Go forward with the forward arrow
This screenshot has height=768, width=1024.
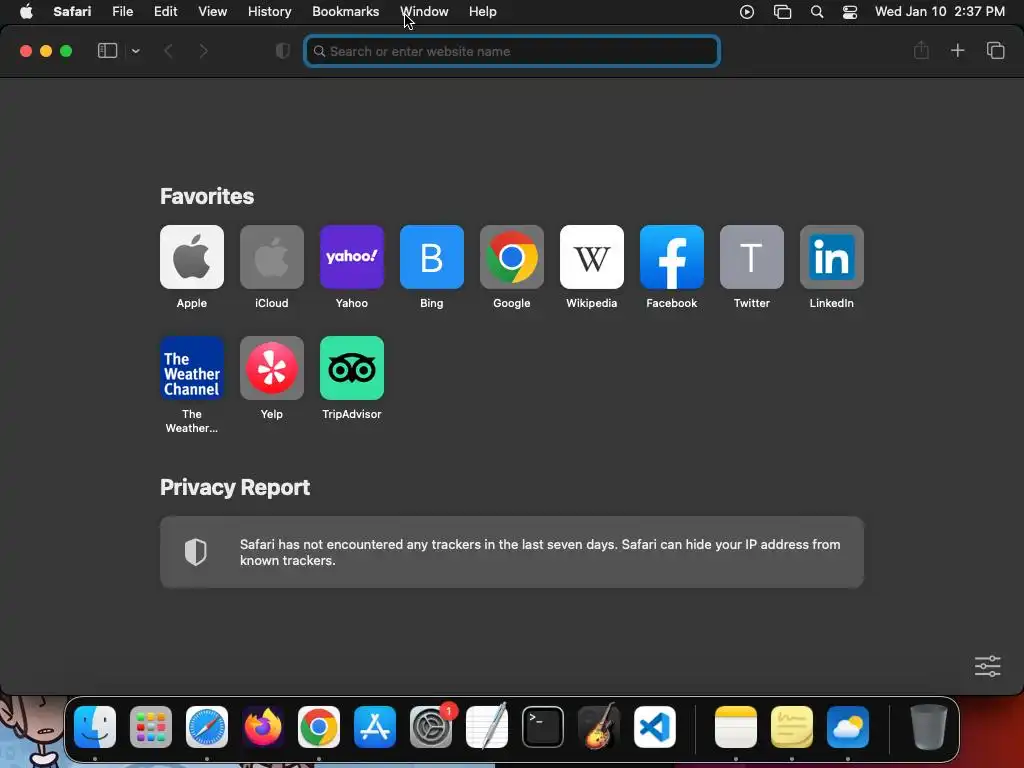(203, 51)
